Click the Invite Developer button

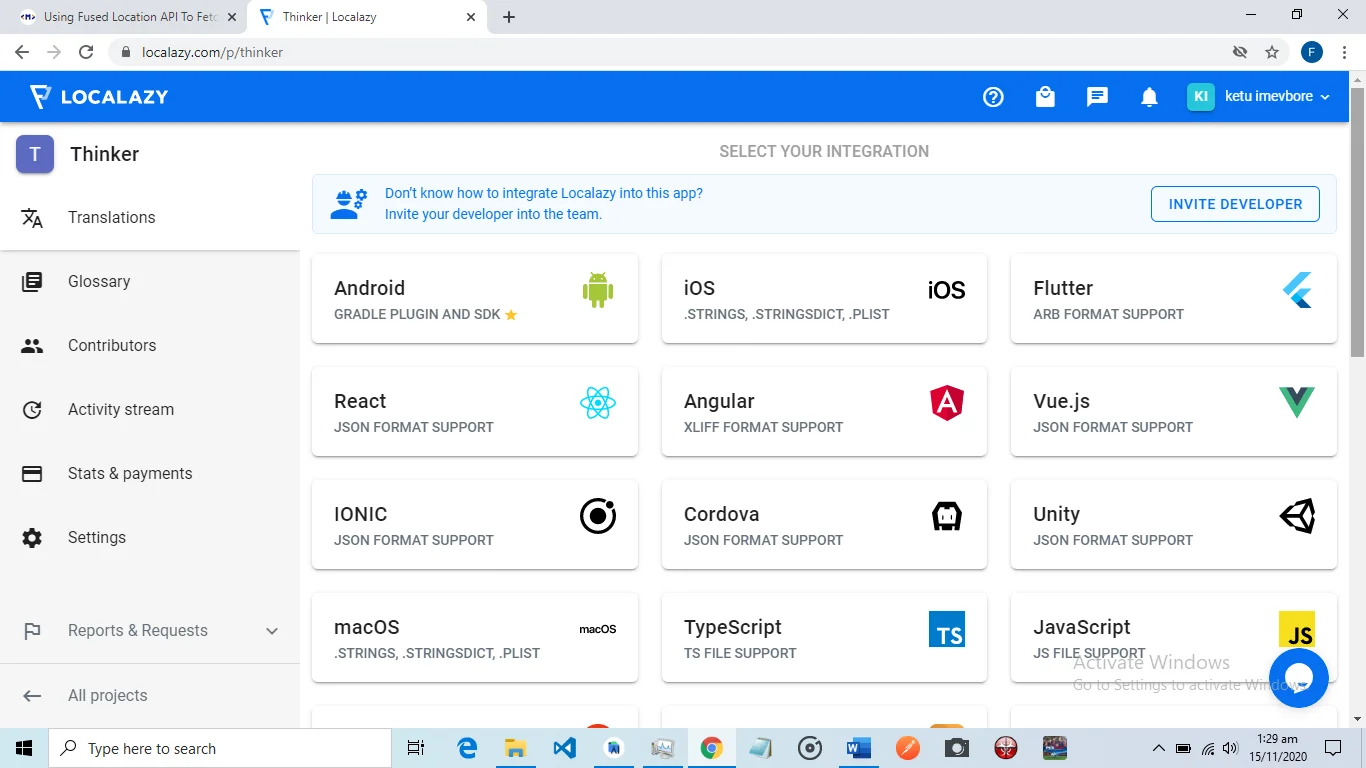tap(1235, 204)
